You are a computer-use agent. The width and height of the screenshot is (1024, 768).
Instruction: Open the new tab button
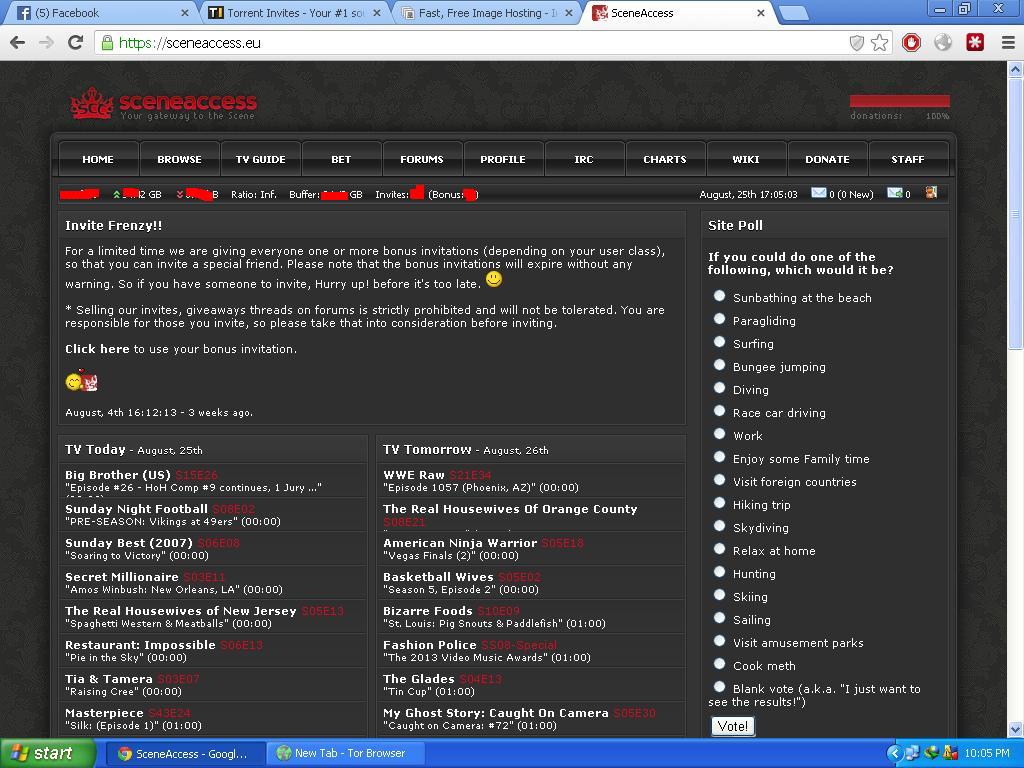click(x=794, y=13)
